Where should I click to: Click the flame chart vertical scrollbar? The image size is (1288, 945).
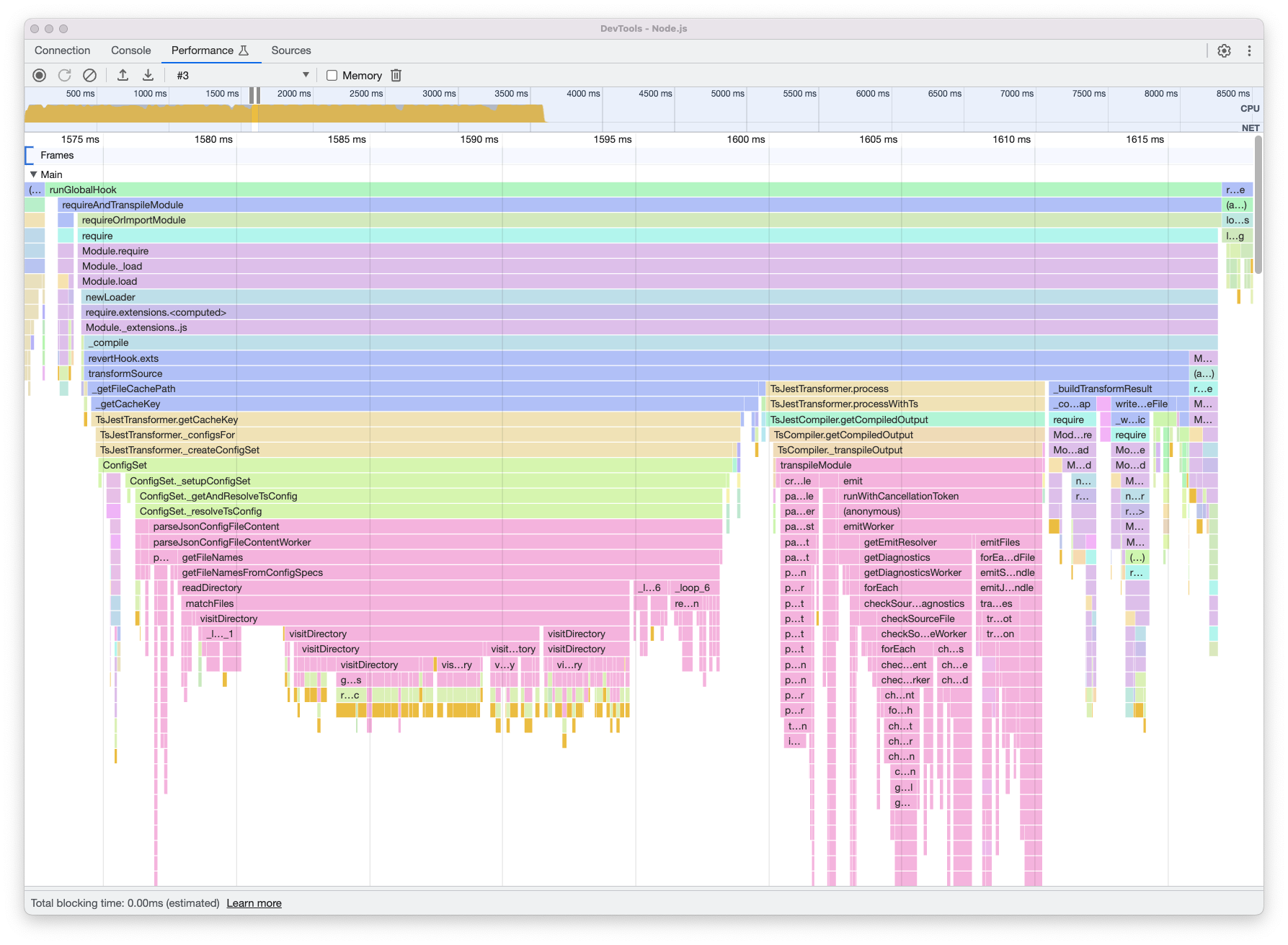pos(1258,205)
